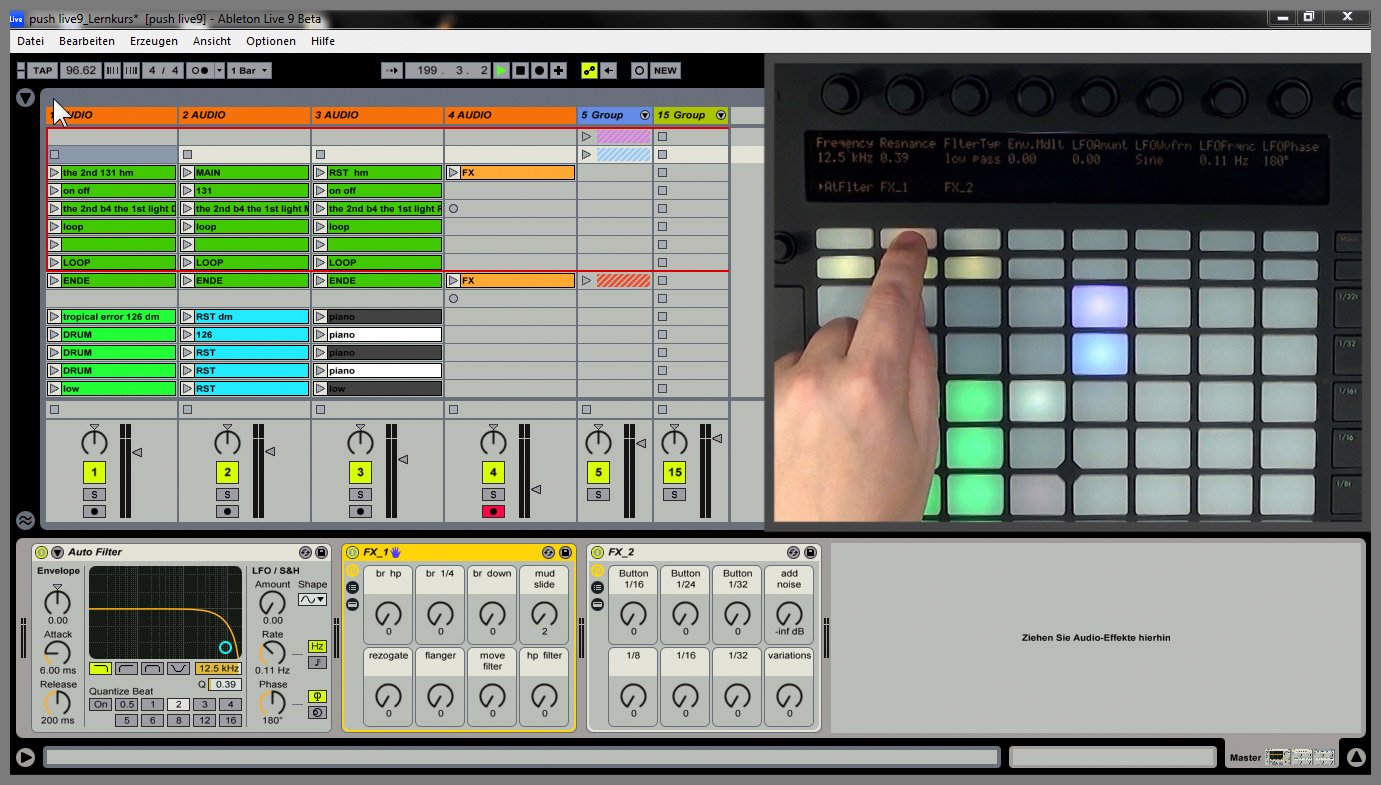Viewport: 1381px width, 785px height.
Task: Open the 1 Bar quantization dropdown
Action: [249, 70]
